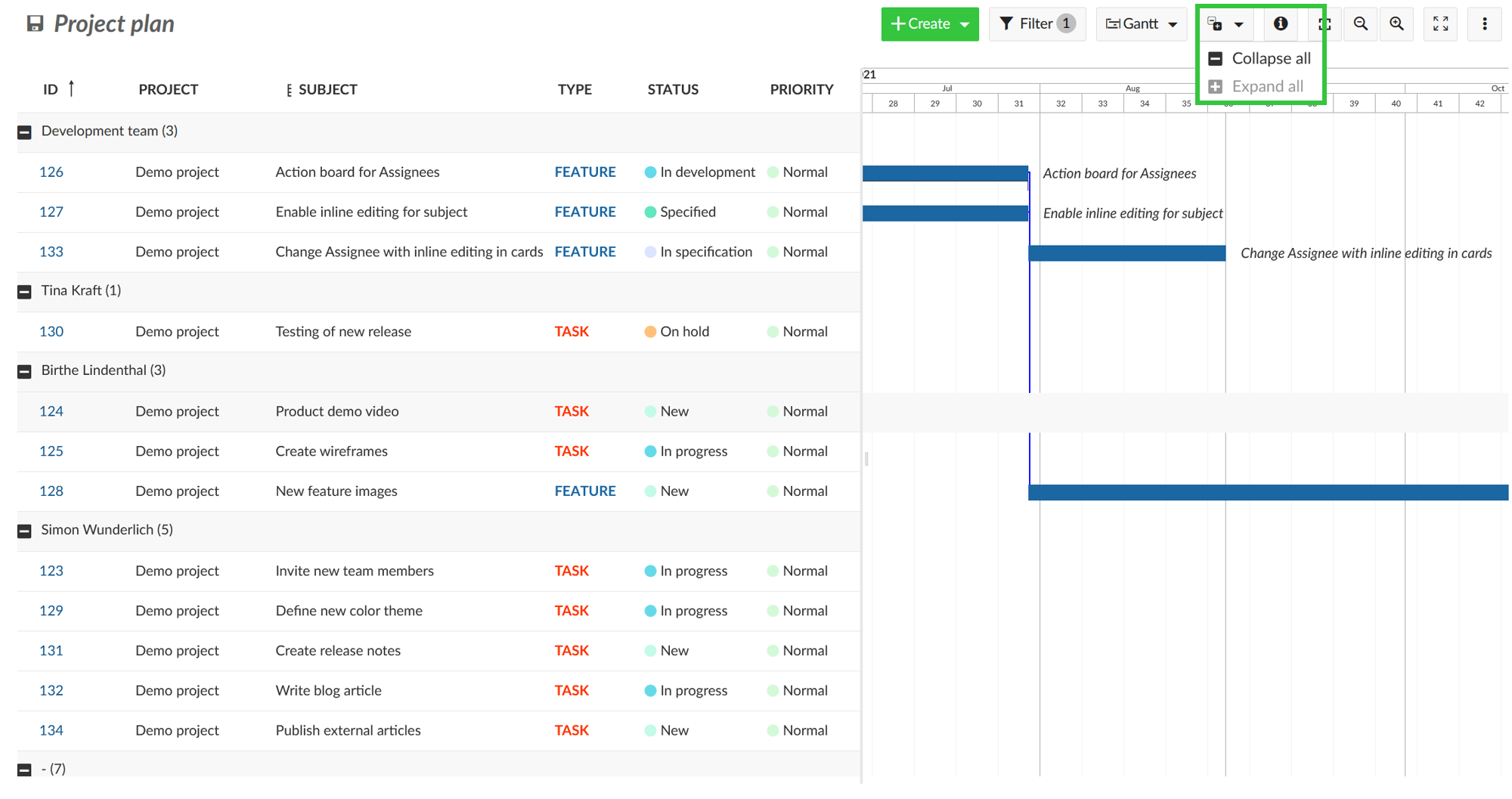Toggle the group fold dropdown icon
This screenshot has height=799, width=1512.
click(x=1225, y=24)
